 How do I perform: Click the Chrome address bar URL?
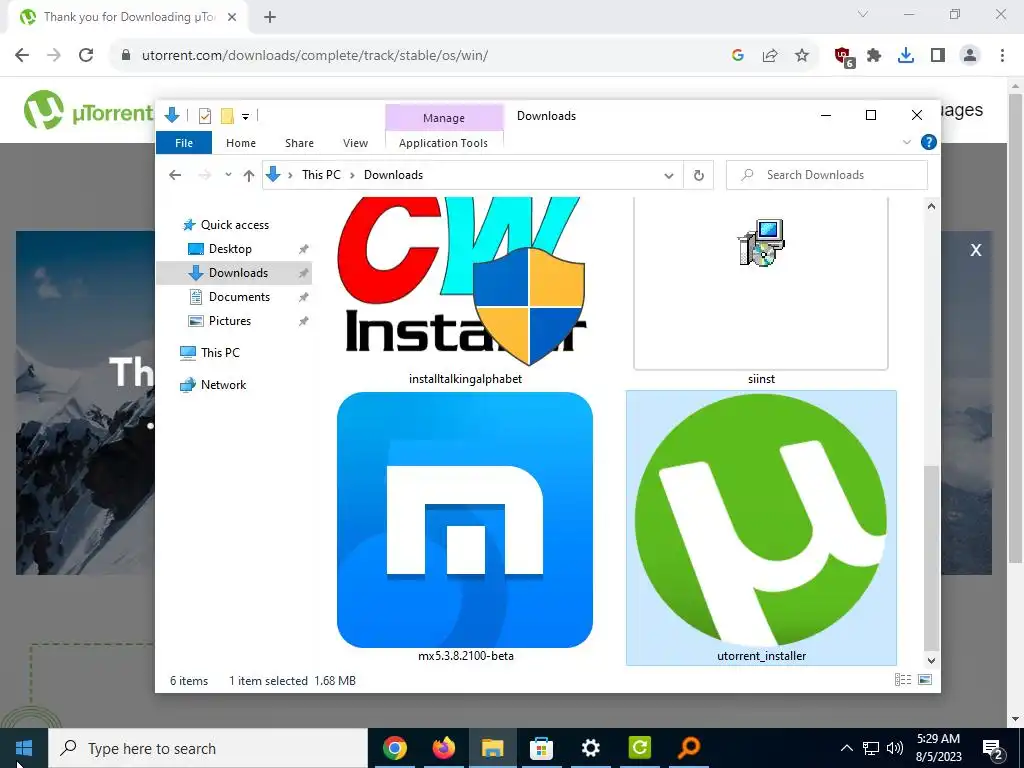pyautogui.click(x=315, y=56)
